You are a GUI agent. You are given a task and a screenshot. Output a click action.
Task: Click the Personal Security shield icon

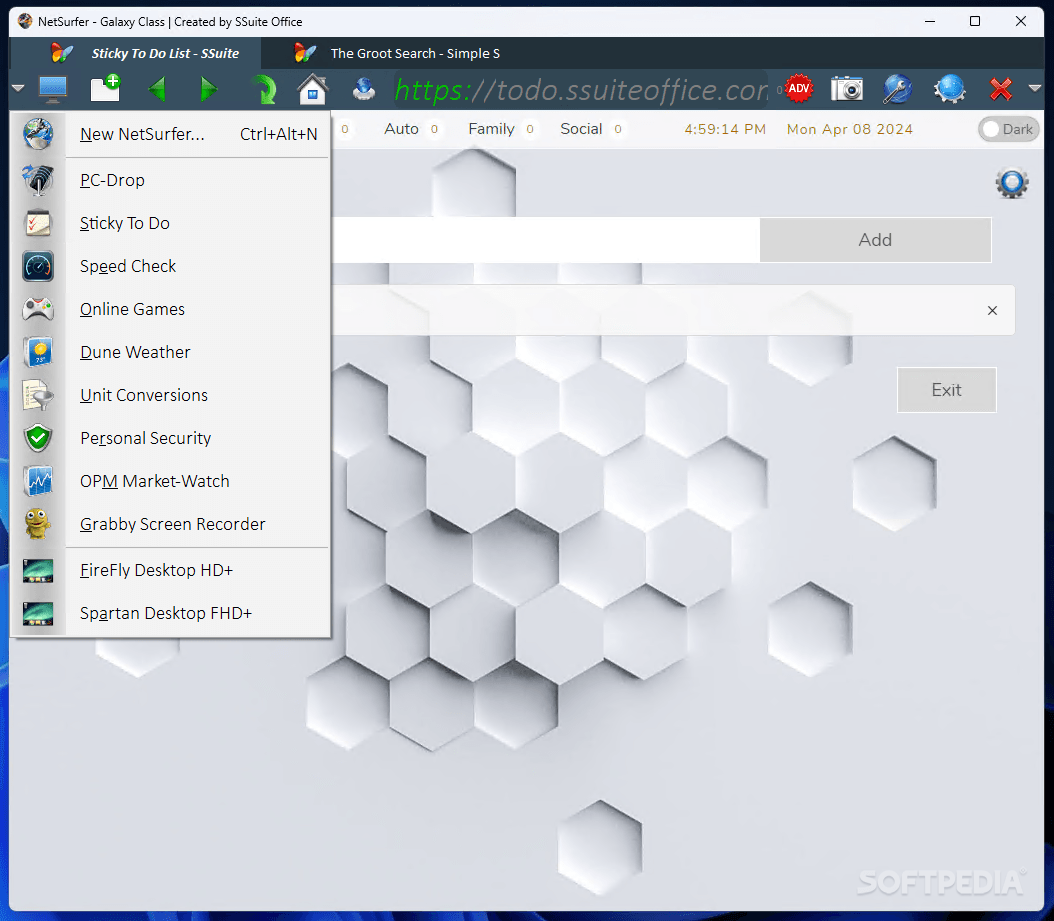click(38, 438)
